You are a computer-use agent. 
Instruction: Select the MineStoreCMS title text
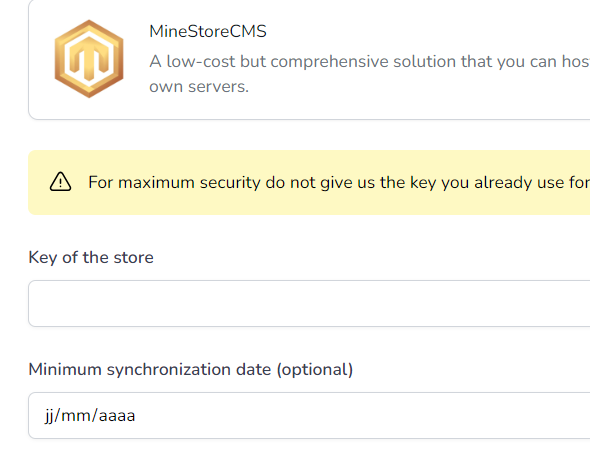208,31
